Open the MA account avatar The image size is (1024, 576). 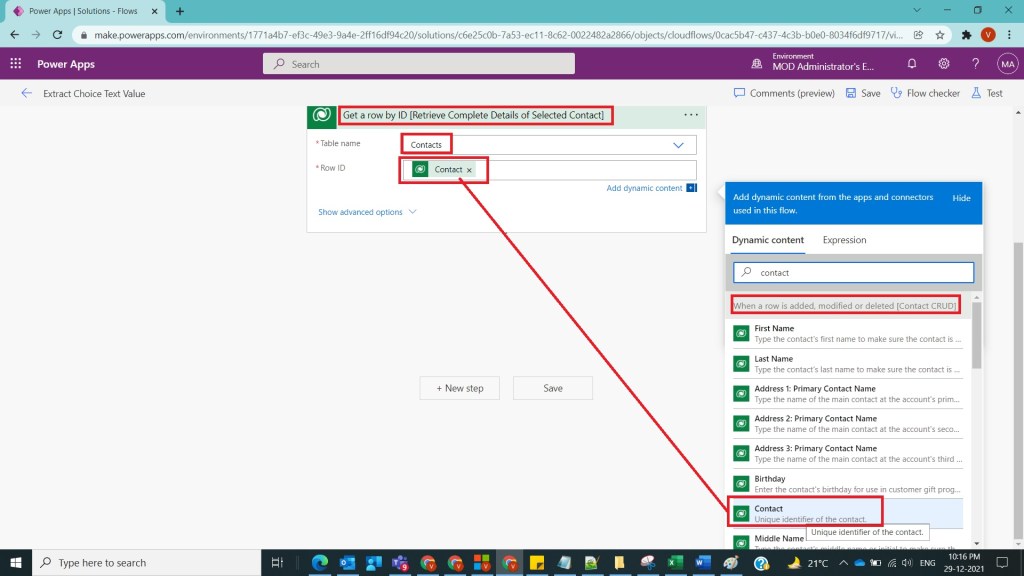[1007, 63]
